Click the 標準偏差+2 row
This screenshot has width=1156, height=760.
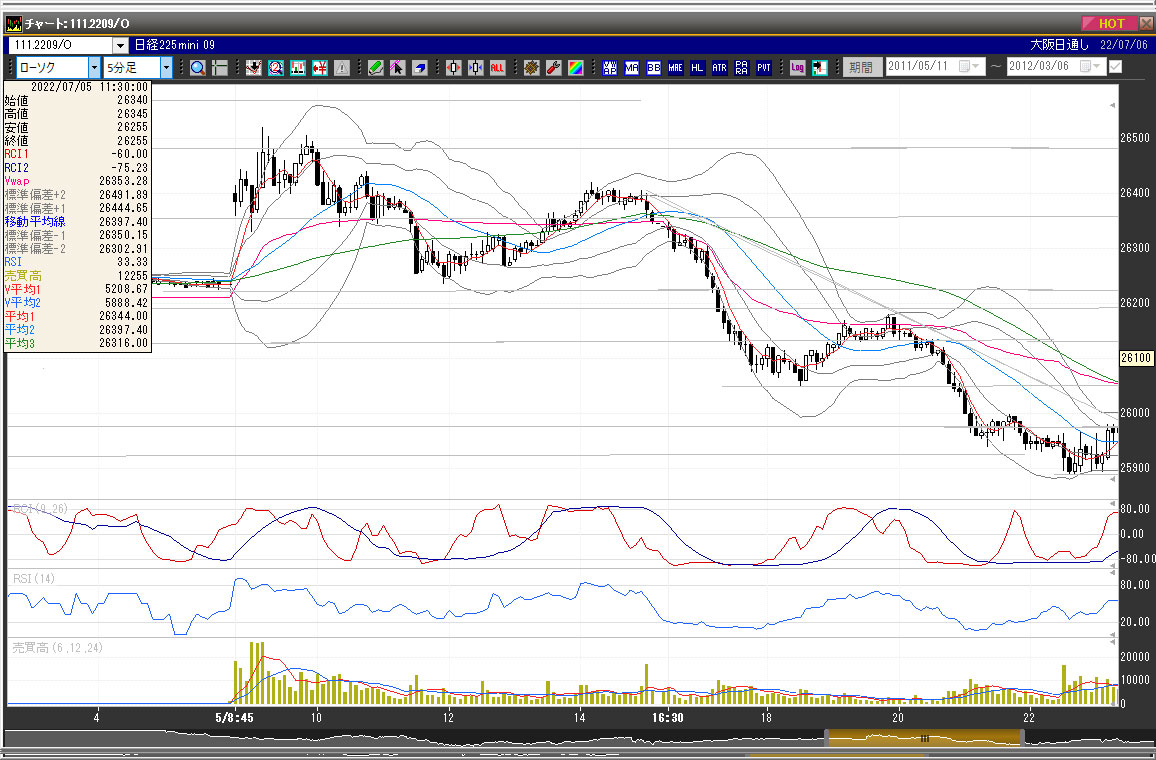pos(77,195)
